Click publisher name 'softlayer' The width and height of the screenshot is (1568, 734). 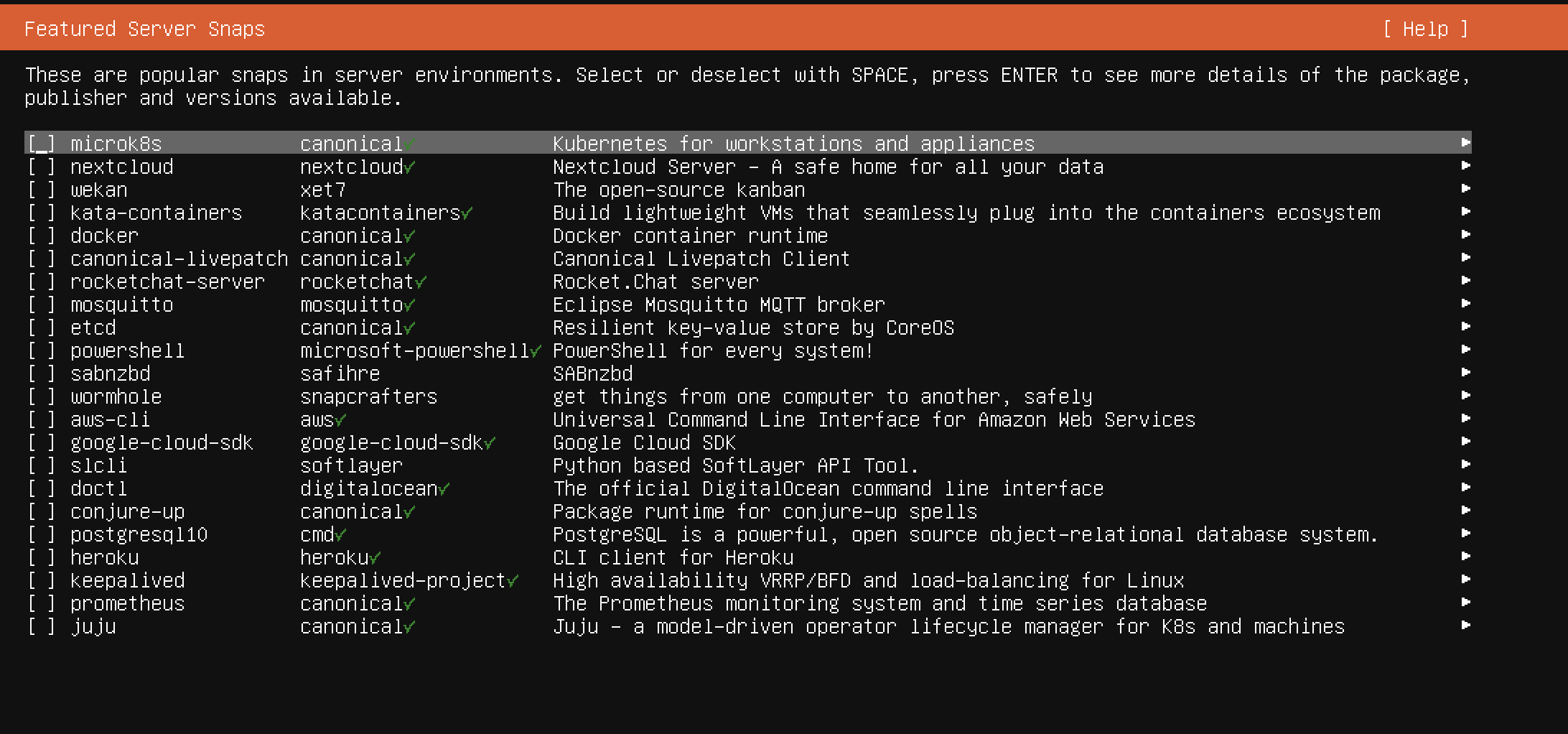click(x=352, y=465)
